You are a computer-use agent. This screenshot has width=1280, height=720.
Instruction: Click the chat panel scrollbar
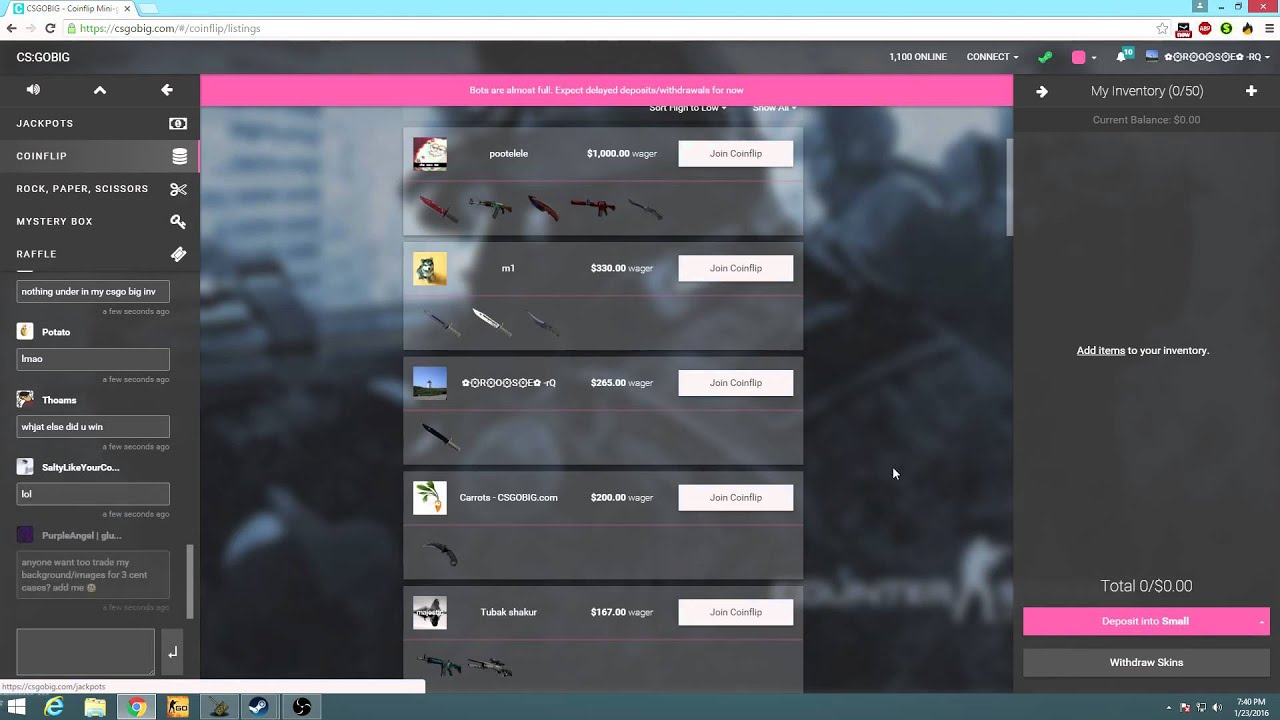point(190,582)
